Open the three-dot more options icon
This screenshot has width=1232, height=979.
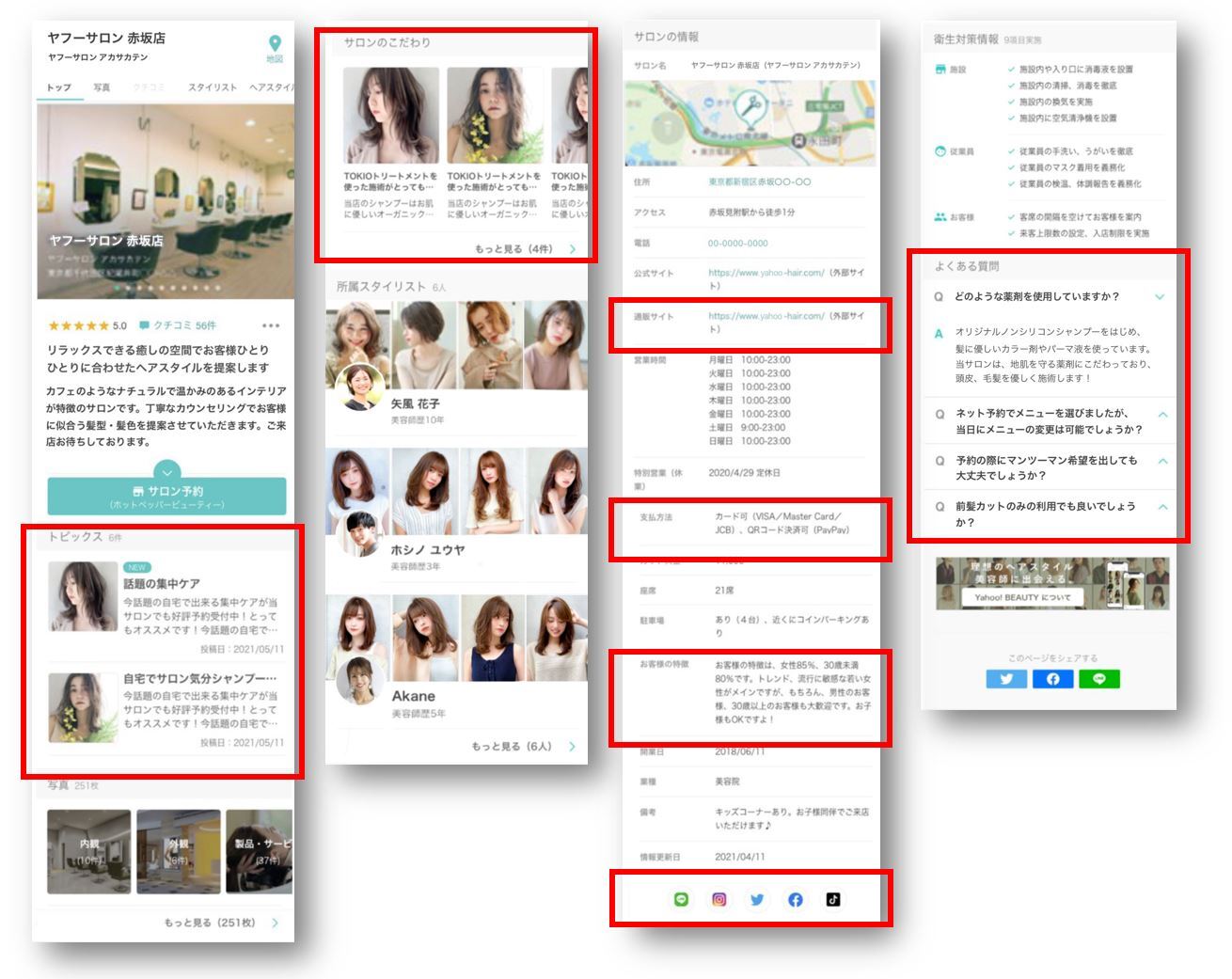click(x=271, y=325)
